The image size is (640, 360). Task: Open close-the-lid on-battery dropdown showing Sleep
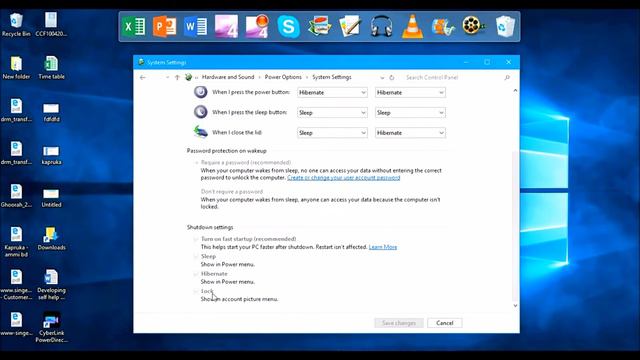pyautogui.click(x=332, y=133)
